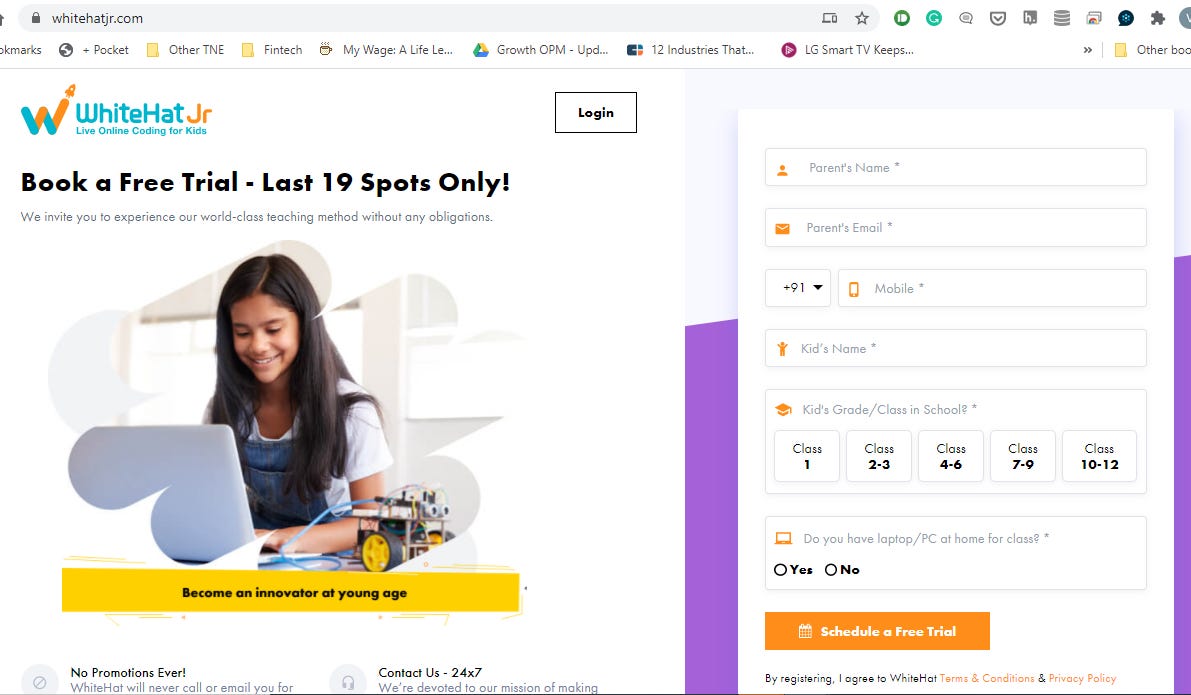
Task: Open the Terms & Conditions link
Action: coord(987,678)
